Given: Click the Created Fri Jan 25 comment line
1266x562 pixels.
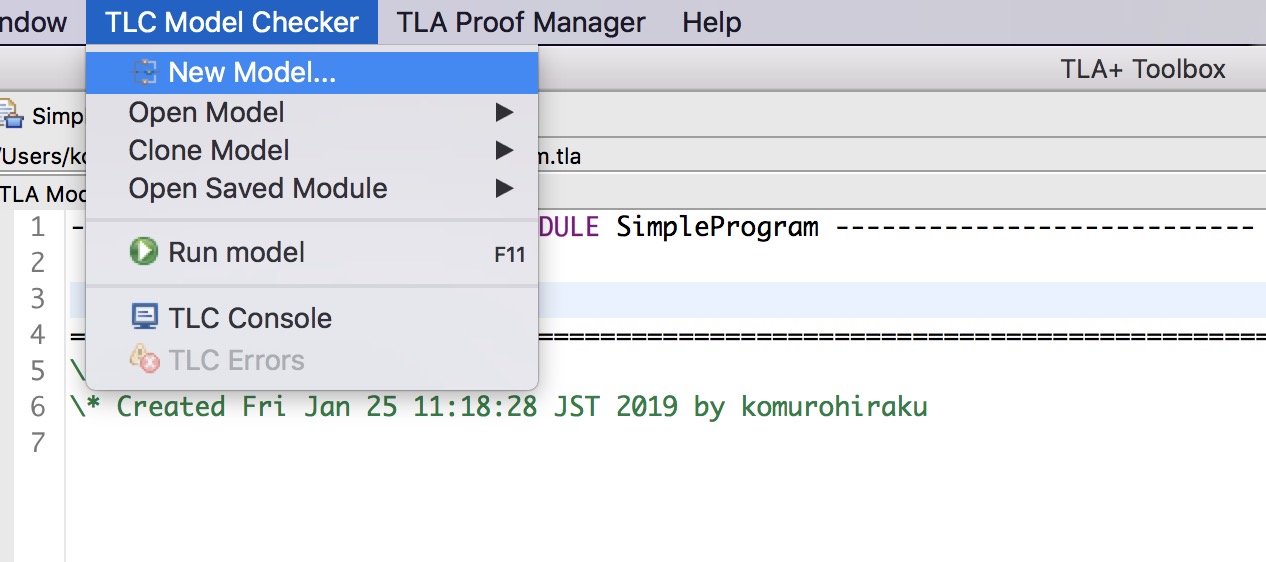Looking at the screenshot, I should (x=499, y=407).
